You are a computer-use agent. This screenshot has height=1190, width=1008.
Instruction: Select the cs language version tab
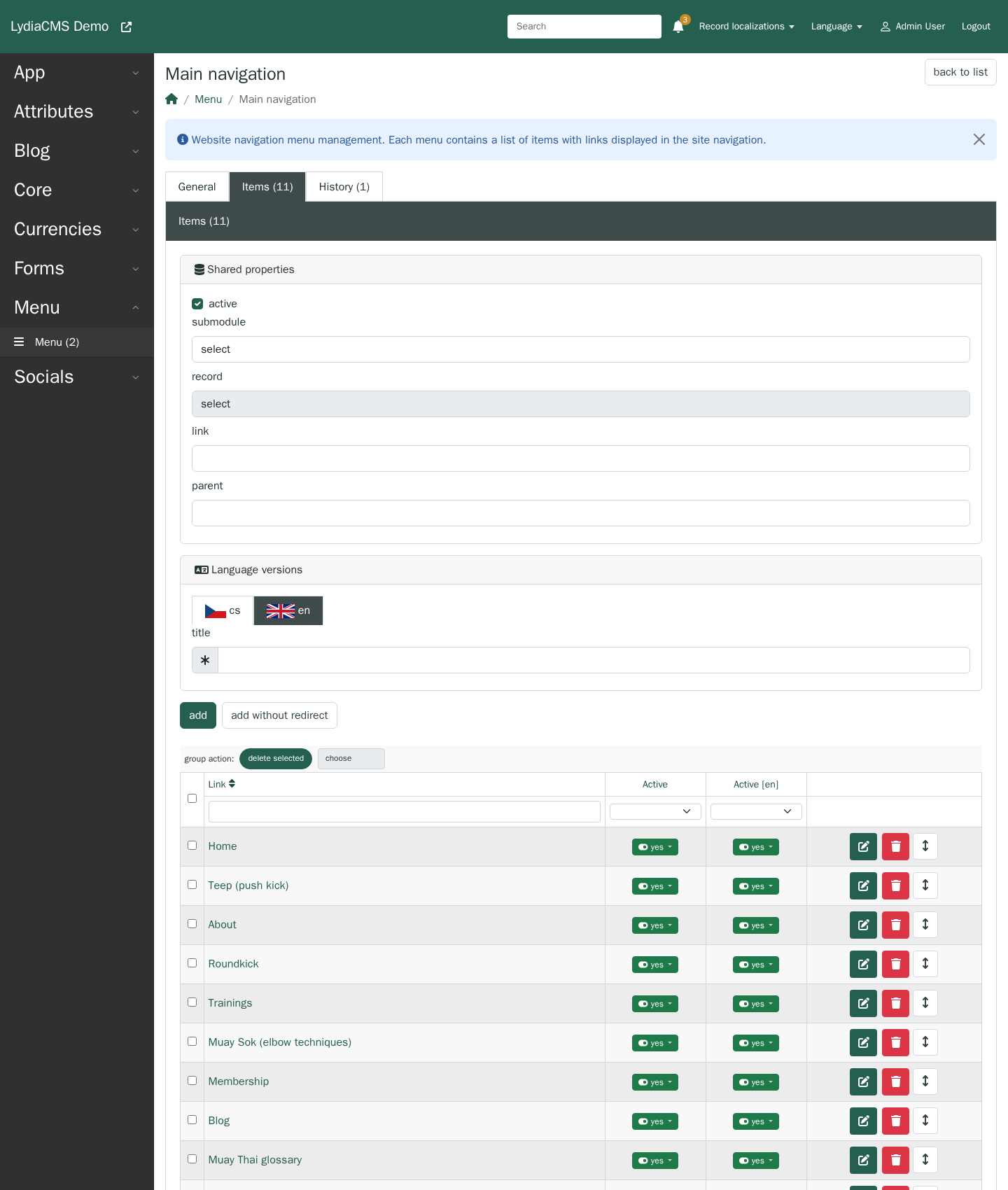point(223,611)
